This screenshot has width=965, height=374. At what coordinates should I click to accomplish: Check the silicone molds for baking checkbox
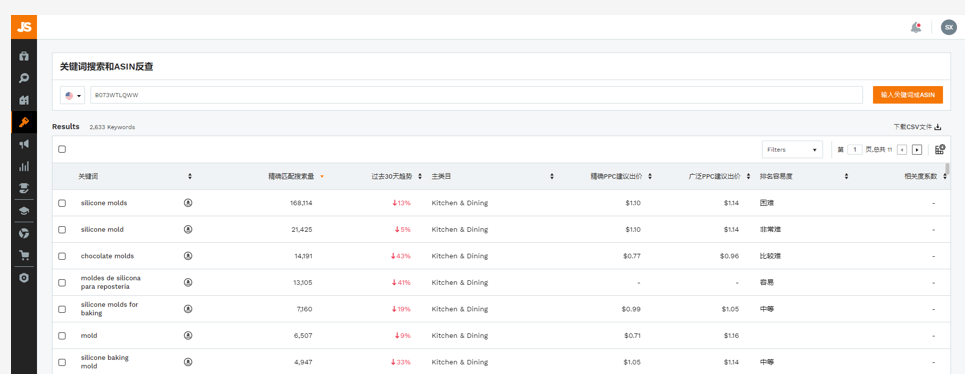click(62, 309)
